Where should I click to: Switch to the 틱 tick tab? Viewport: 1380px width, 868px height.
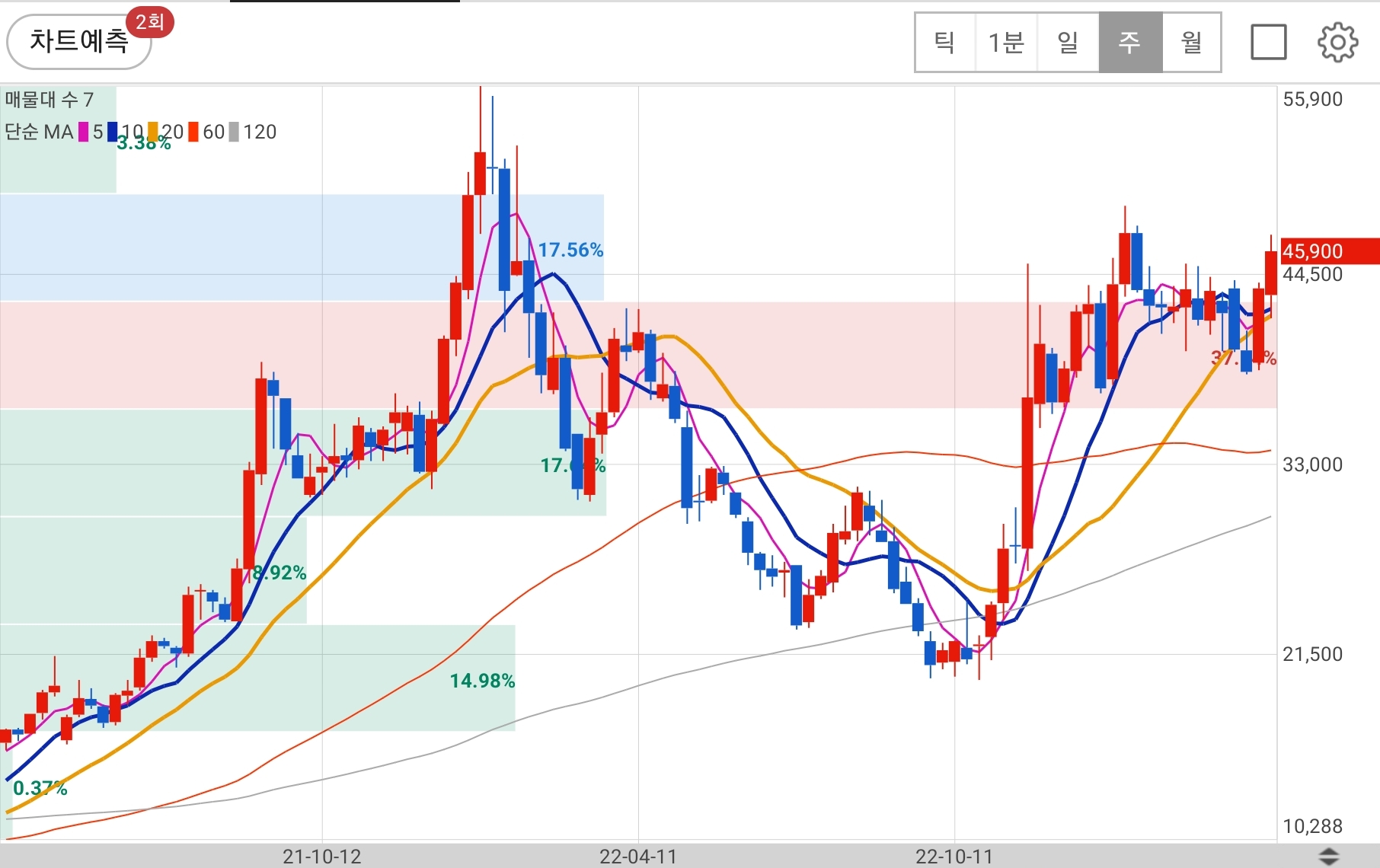(x=945, y=42)
